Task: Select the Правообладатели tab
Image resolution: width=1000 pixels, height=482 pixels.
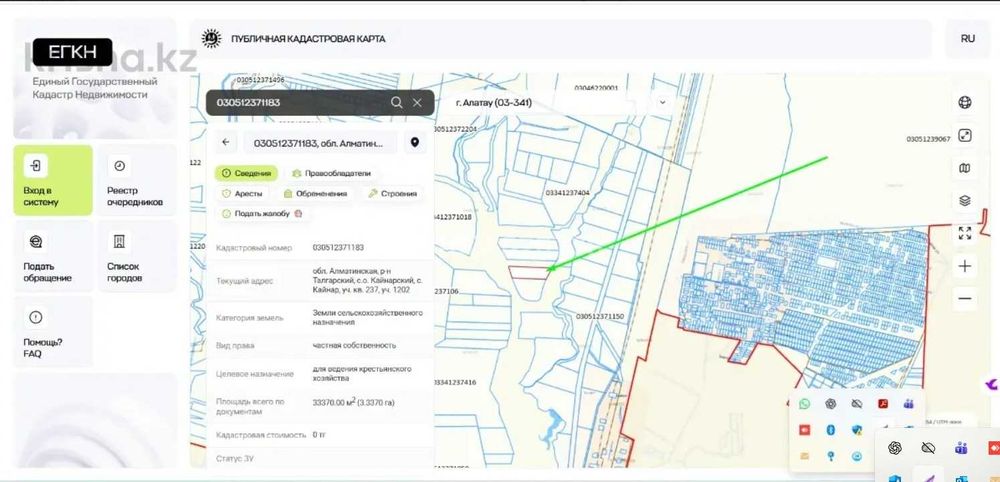Action: click(x=330, y=173)
